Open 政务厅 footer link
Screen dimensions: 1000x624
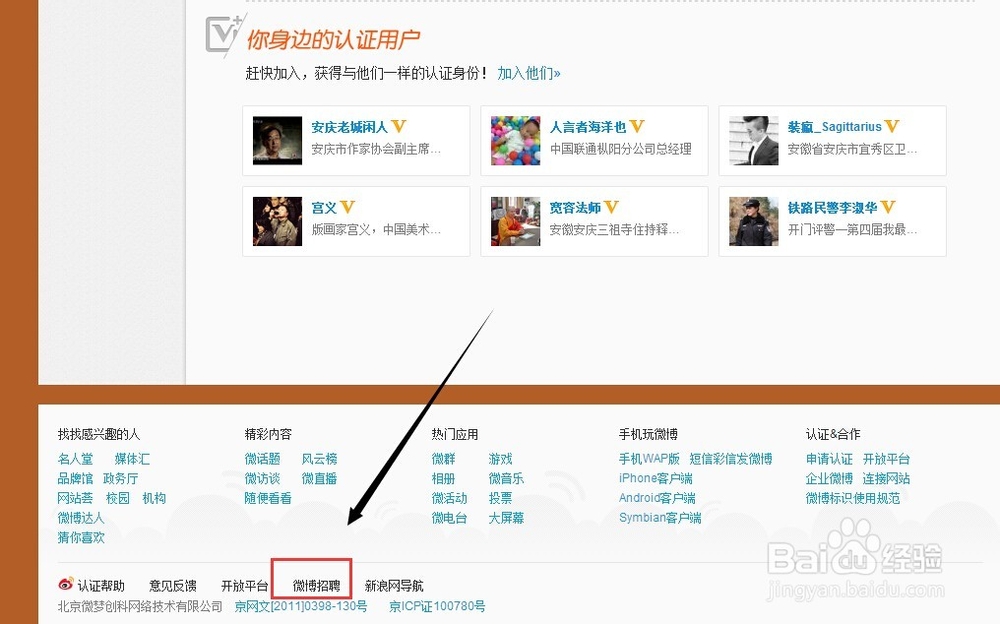121,479
